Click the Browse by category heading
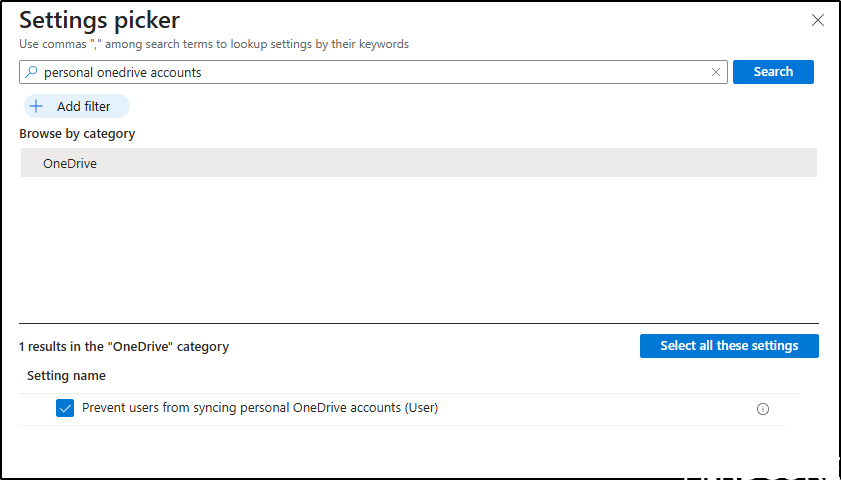 click(77, 134)
